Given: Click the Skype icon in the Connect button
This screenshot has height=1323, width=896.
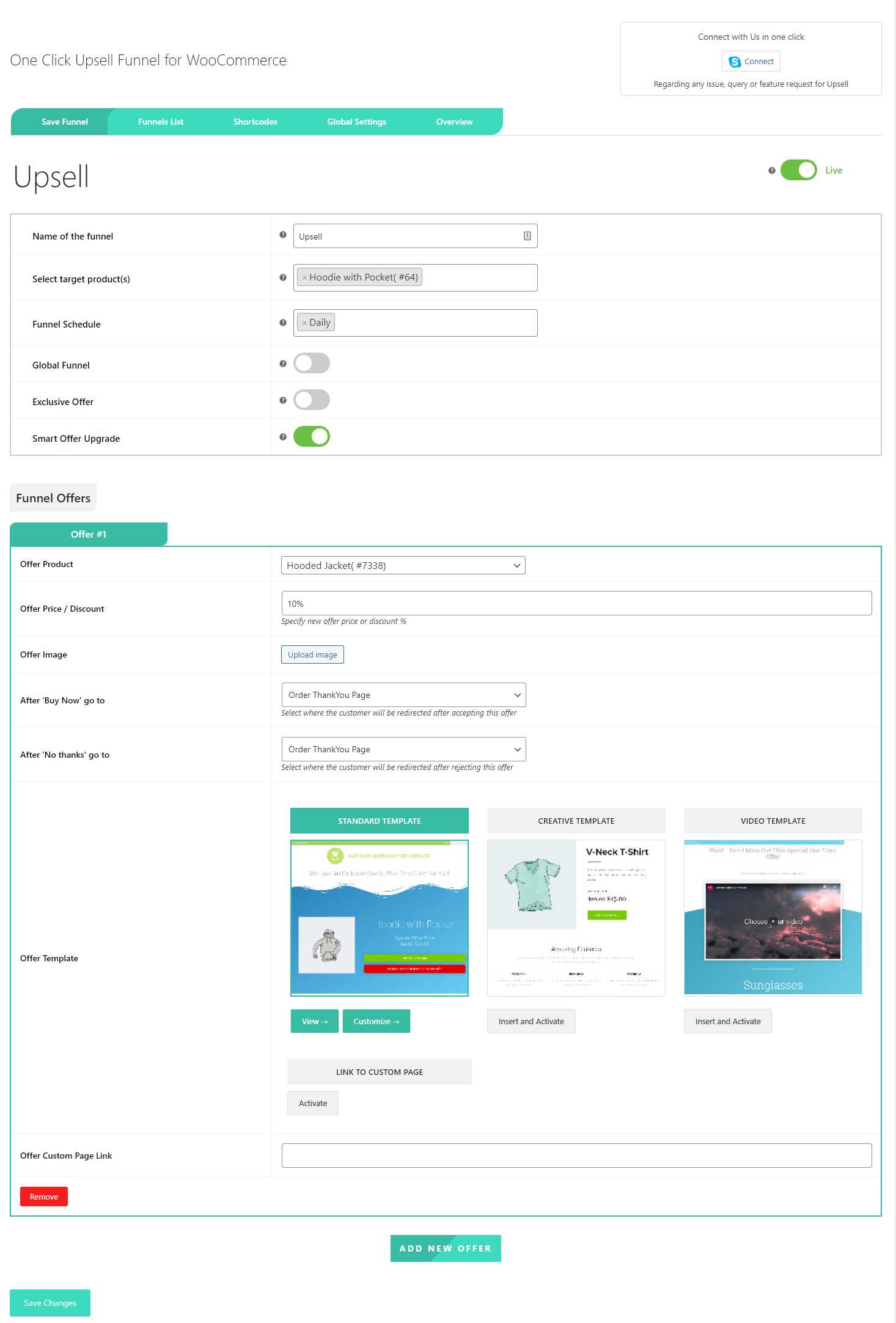Looking at the screenshot, I should click(735, 62).
